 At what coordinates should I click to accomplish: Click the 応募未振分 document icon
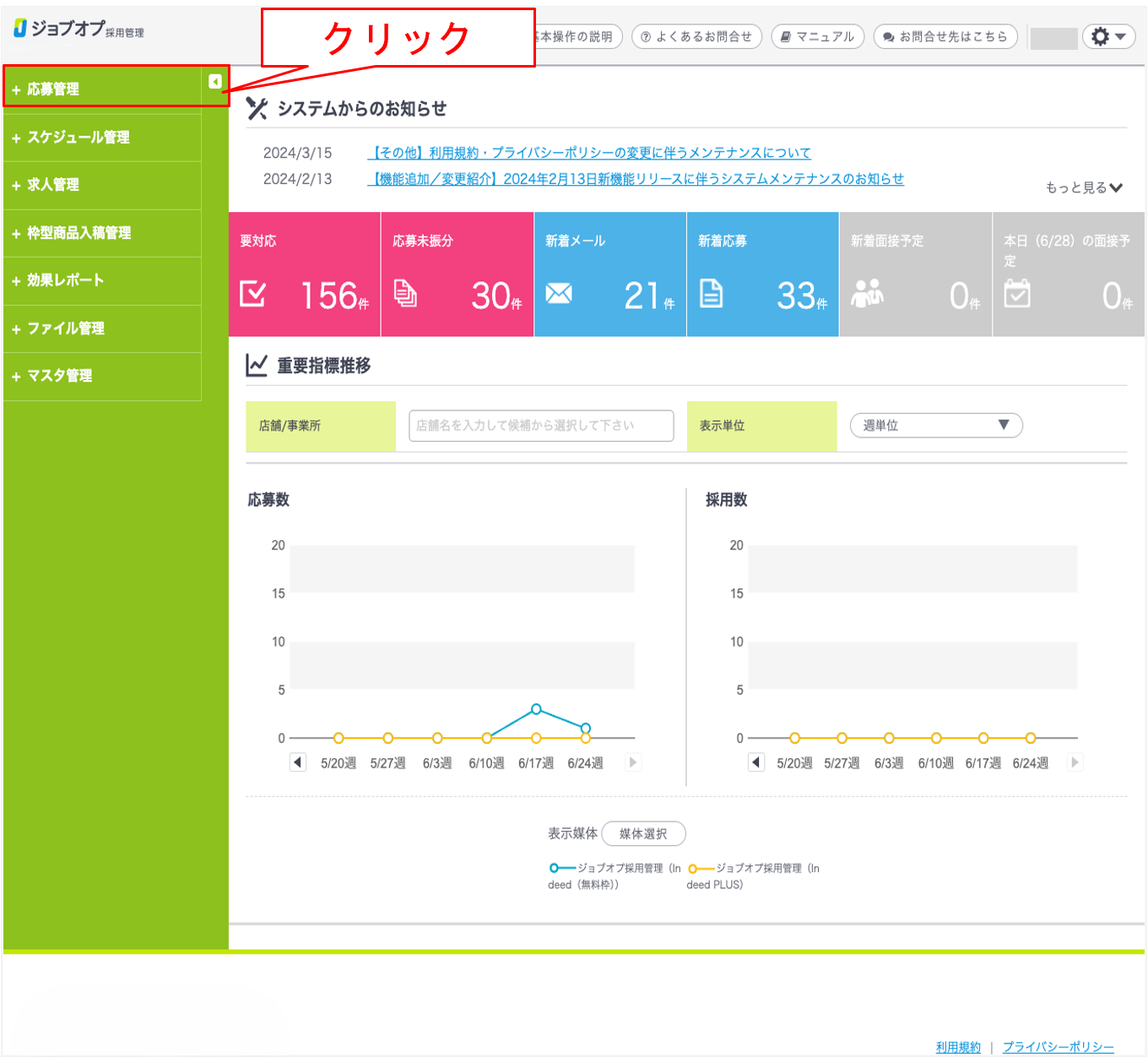406,294
